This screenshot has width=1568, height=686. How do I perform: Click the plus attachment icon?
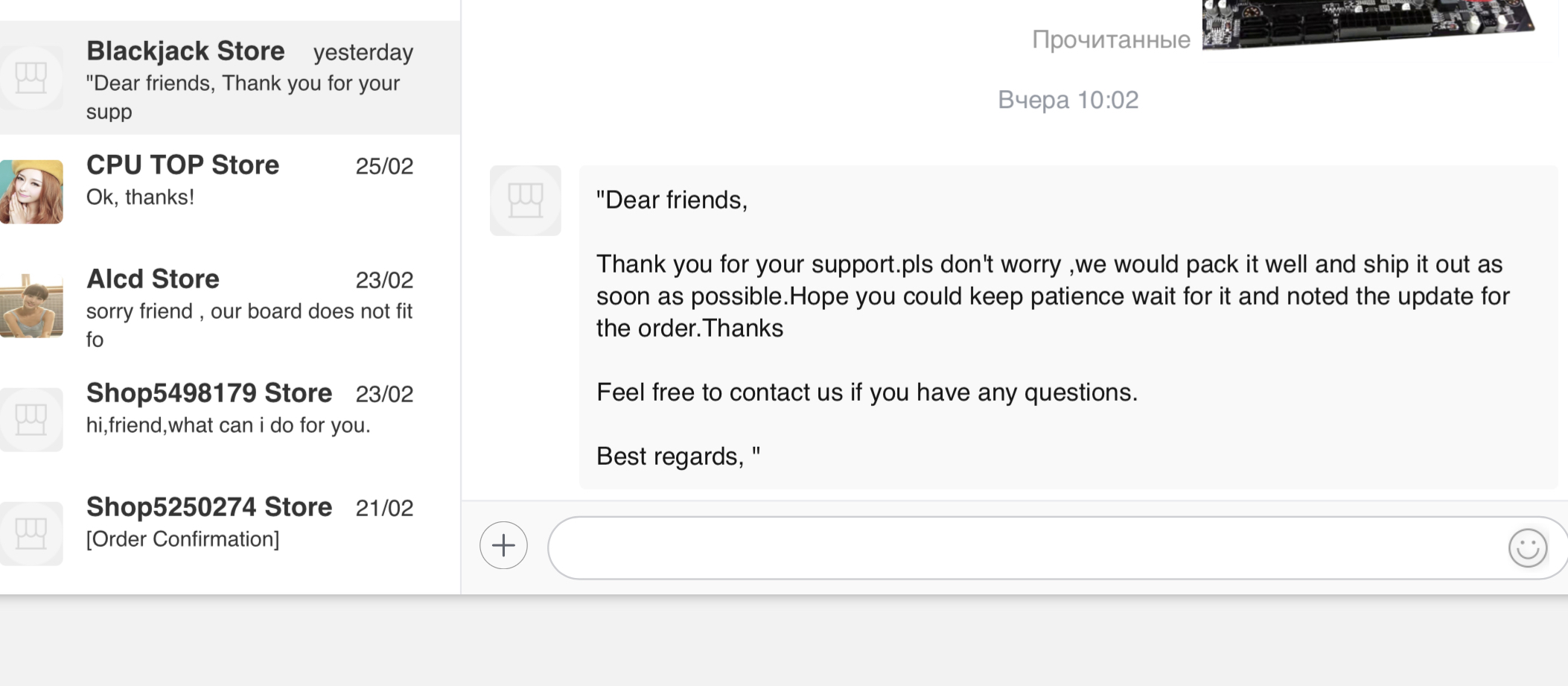503,545
